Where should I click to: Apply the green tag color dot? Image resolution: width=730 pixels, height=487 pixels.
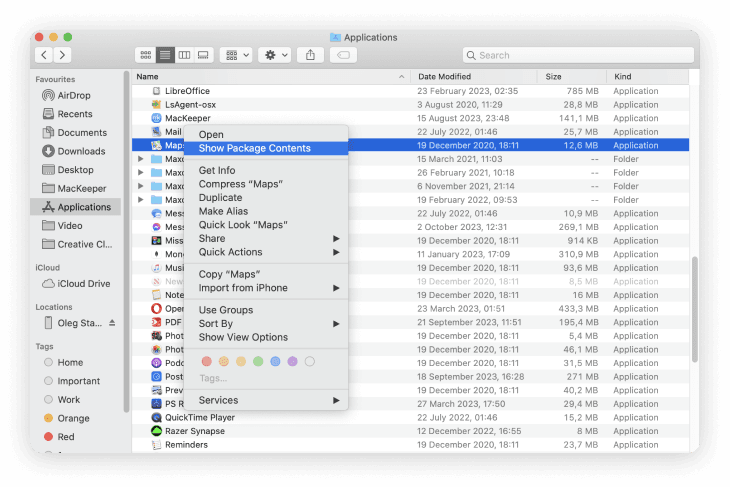(258, 361)
